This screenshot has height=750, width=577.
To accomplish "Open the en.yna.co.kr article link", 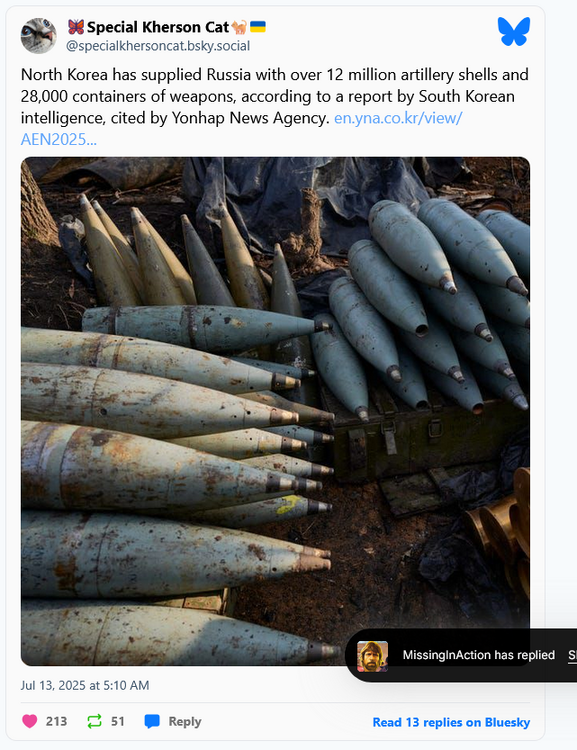I will pos(241,128).
